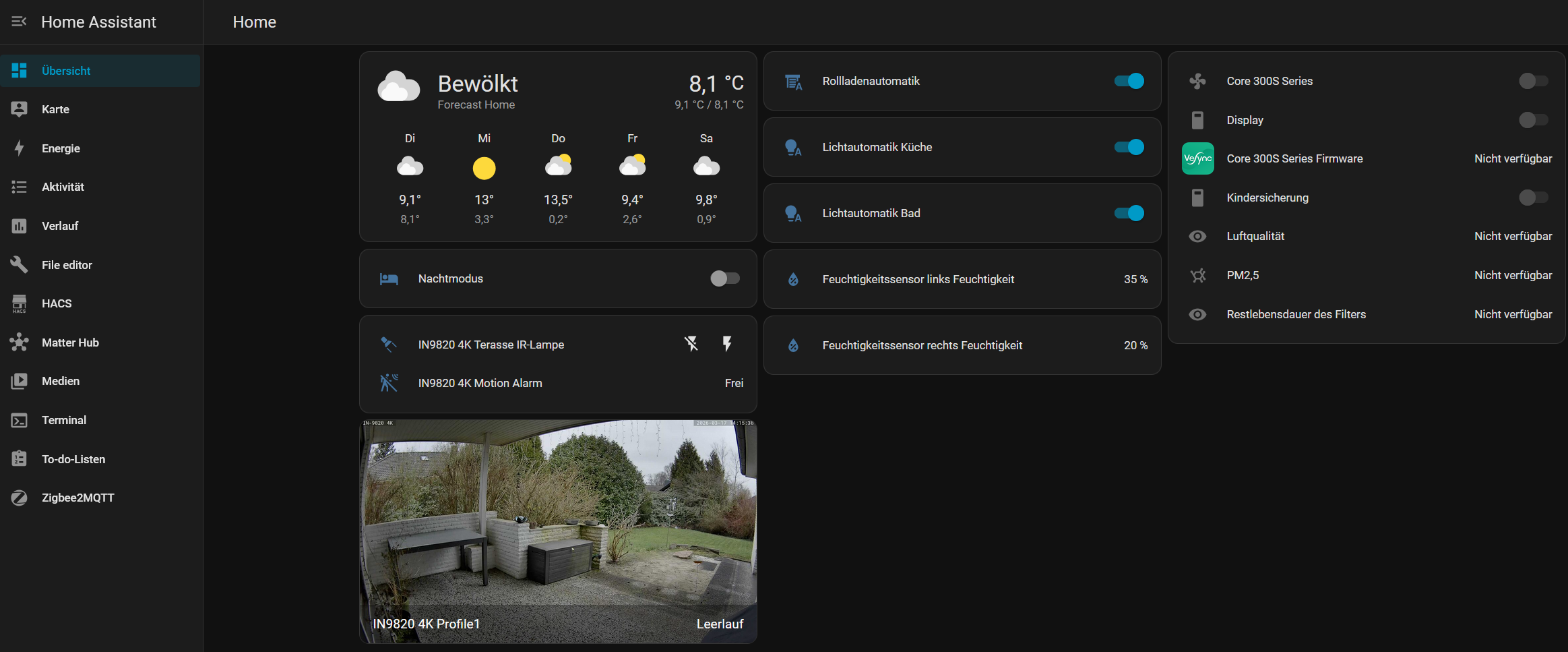Click the PM2,5 sensor icon
This screenshot has width=1568, height=652.
(1197, 275)
